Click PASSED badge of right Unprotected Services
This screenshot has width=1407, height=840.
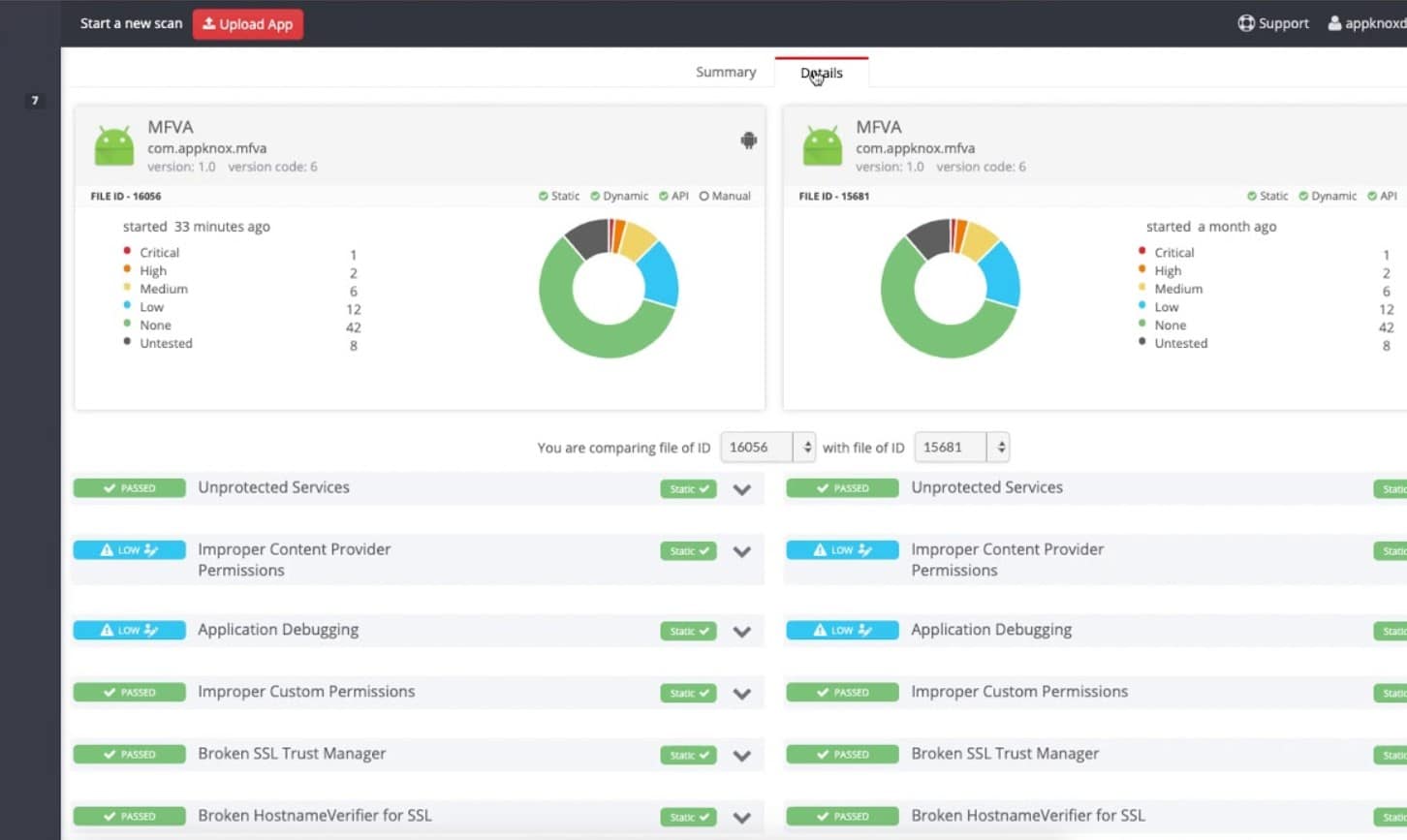tap(843, 488)
